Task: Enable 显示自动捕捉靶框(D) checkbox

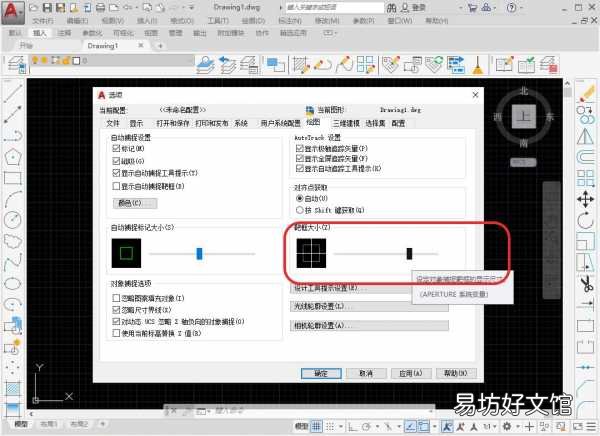Action: coord(116,186)
